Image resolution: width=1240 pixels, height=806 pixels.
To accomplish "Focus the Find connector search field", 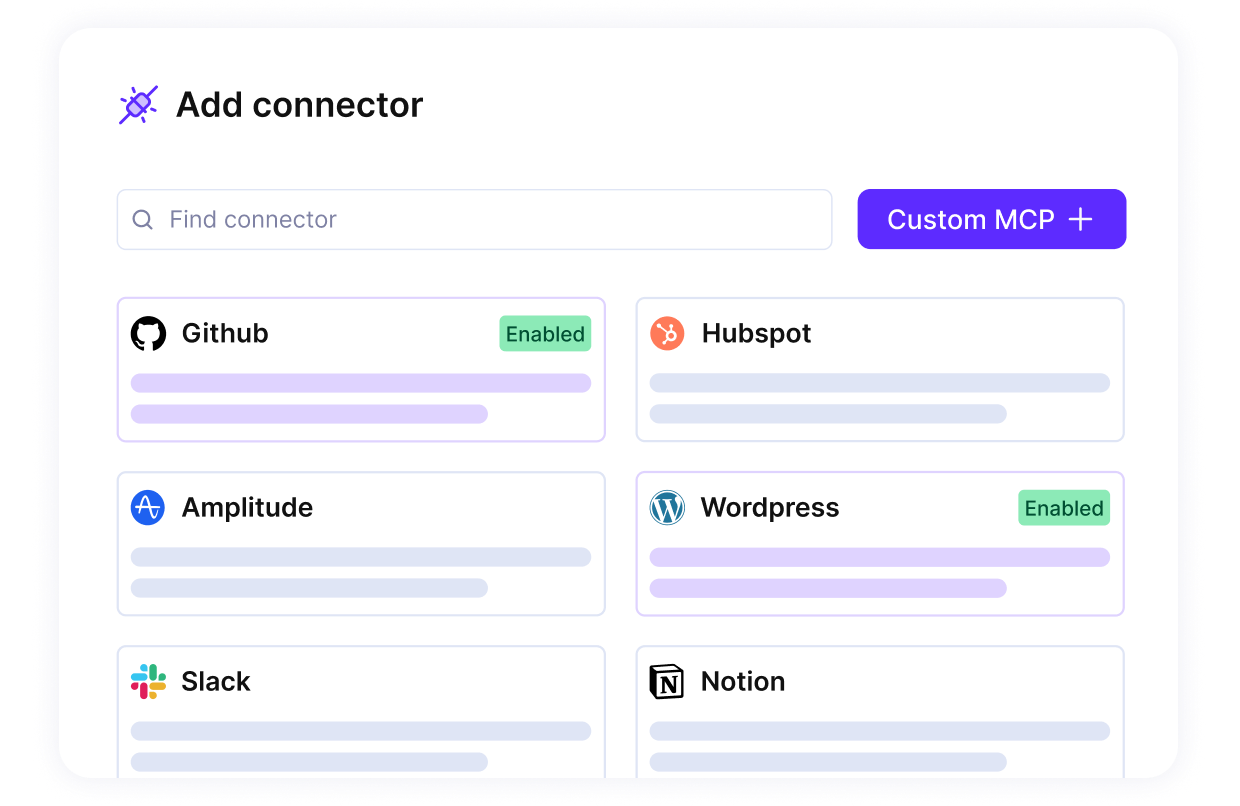I will click(x=474, y=219).
